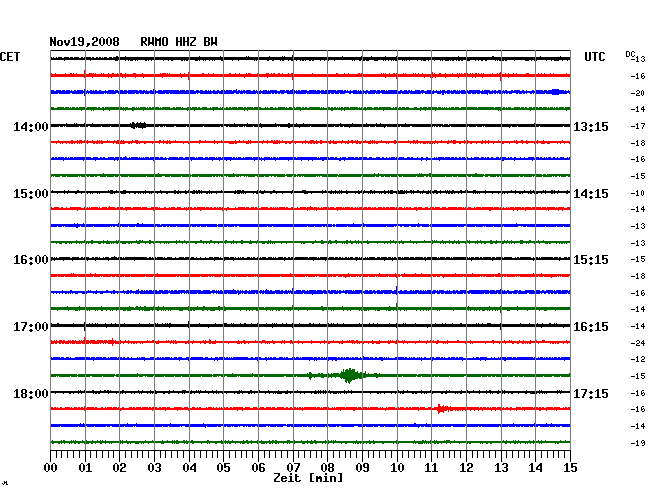
Task: Click the red seismic burst near minute 11
Action: tap(443, 409)
